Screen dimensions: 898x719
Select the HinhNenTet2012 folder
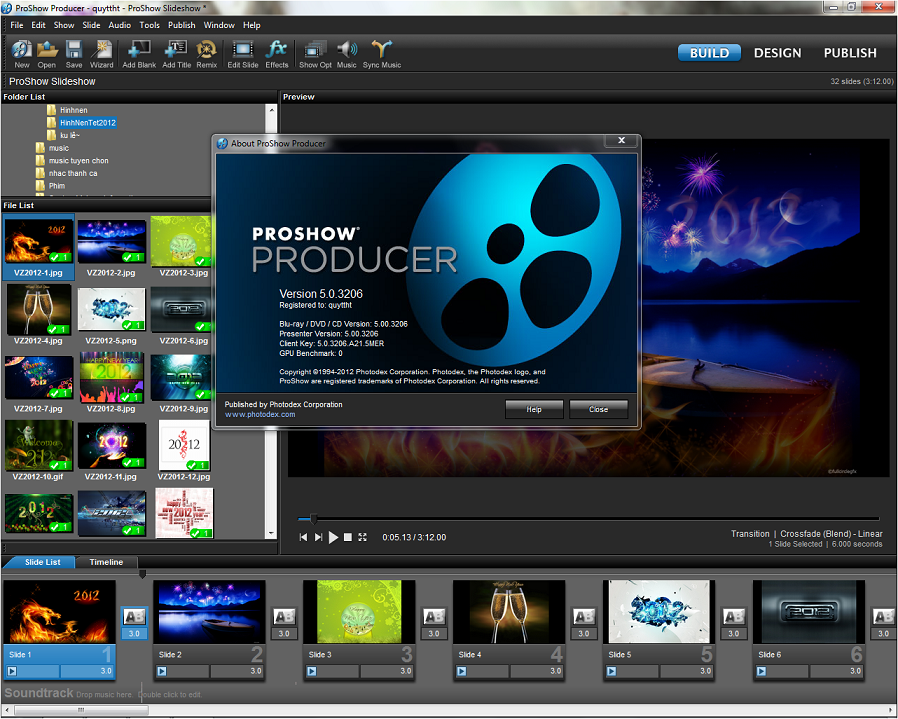88,123
